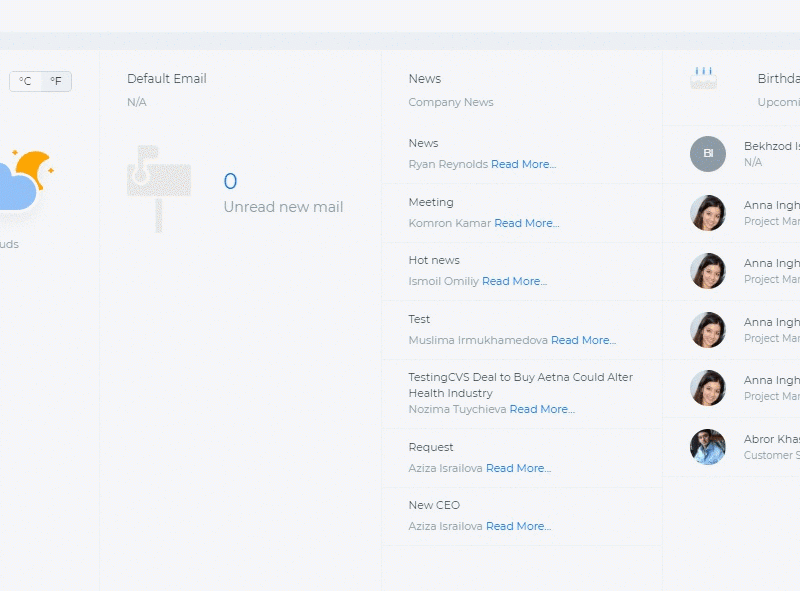Click the mailbox icon in Default Email

(159, 189)
